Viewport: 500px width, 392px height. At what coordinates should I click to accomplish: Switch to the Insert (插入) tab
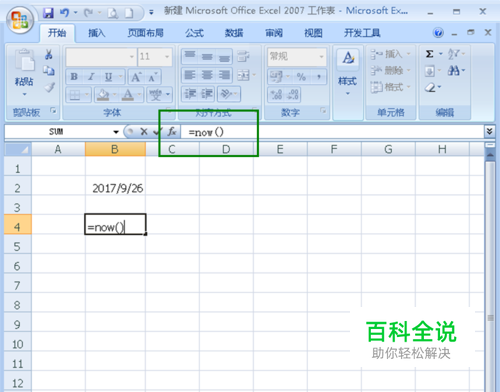pyautogui.click(x=97, y=33)
